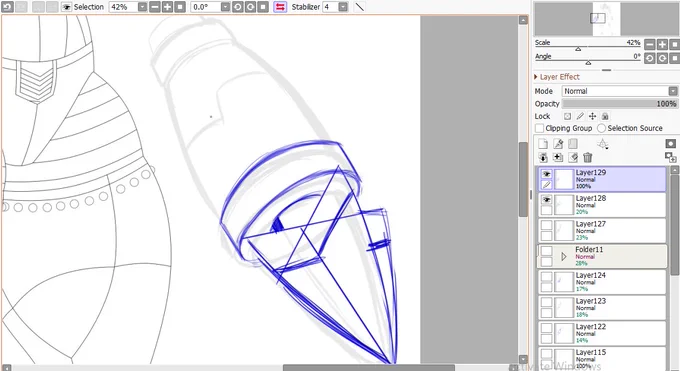Click the apply layer mask icon

[x=670, y=157]
